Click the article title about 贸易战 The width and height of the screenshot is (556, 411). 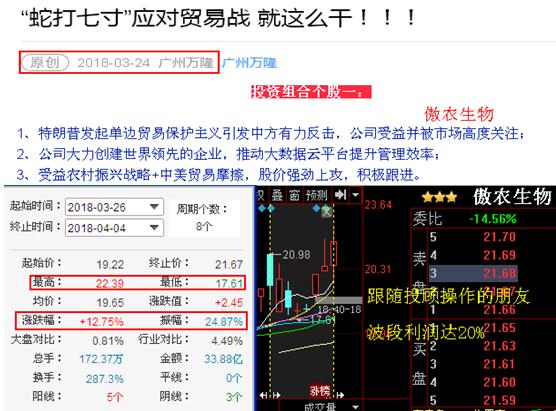point(218,18)
